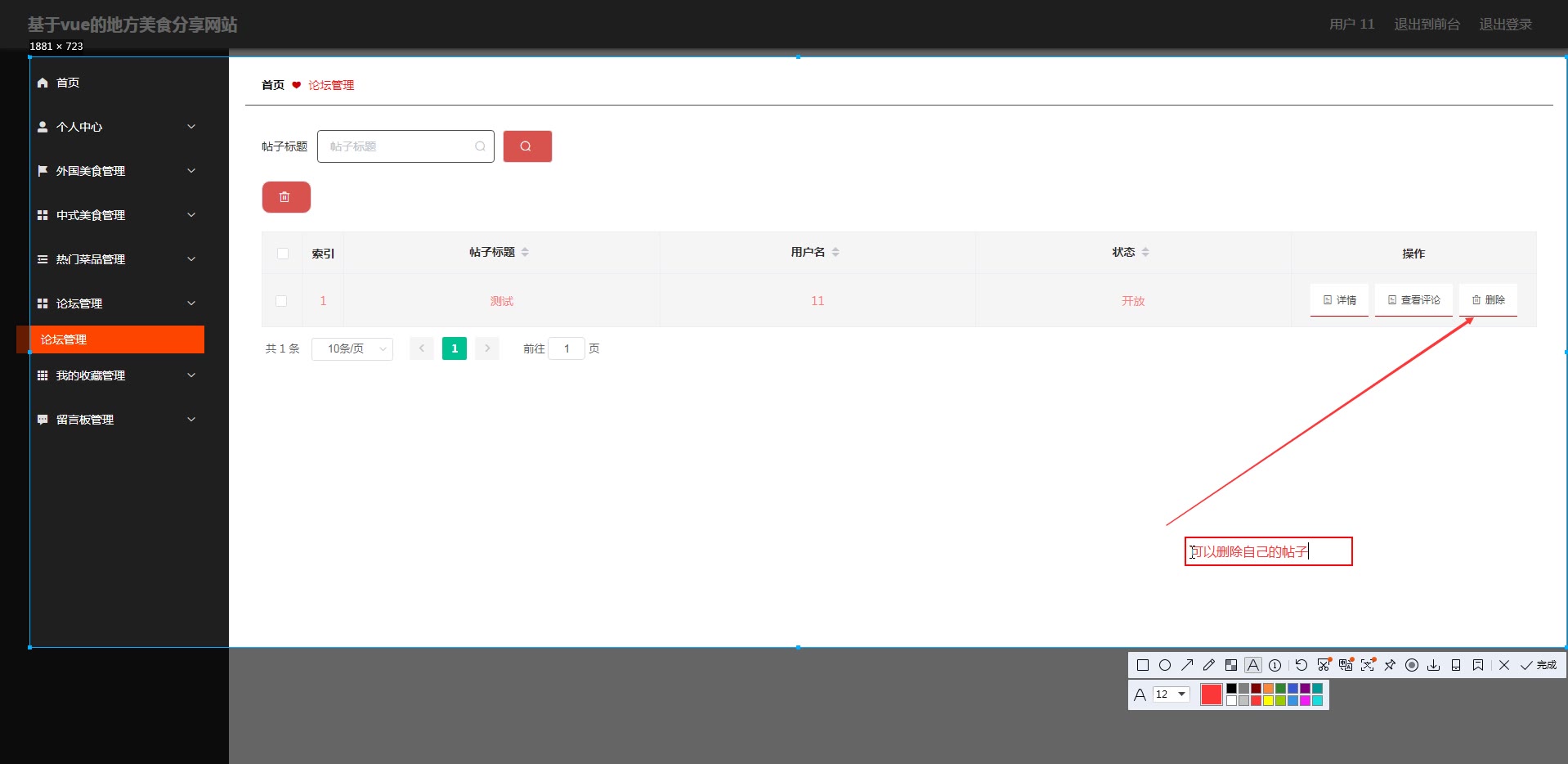Pick the black color swatch
The width and height of the screenshot is (1568, 764).
[1231, 689]
